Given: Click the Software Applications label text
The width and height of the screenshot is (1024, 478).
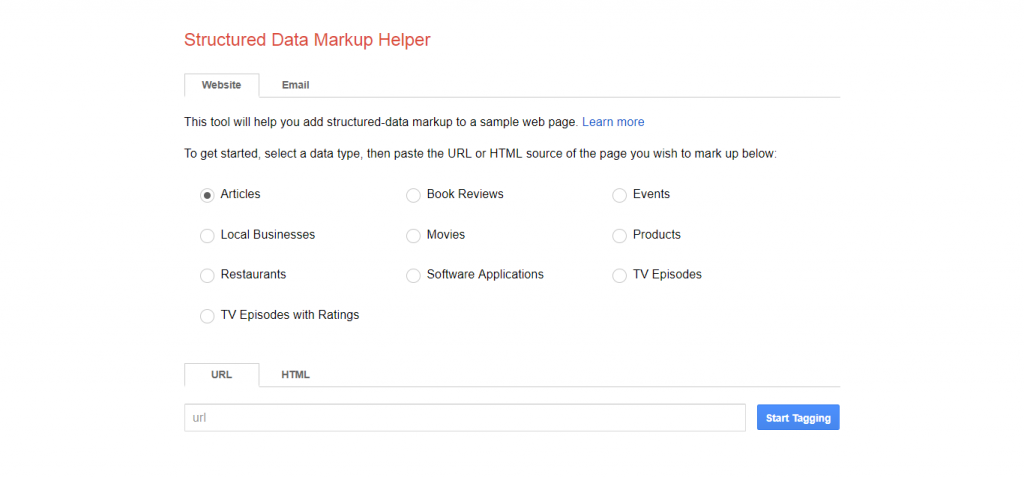Looking at the screenshot, I should click(x=485, y=274).
